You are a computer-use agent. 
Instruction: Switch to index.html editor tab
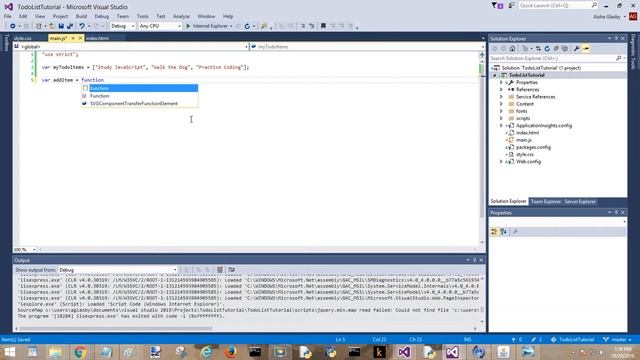(97, 38)
